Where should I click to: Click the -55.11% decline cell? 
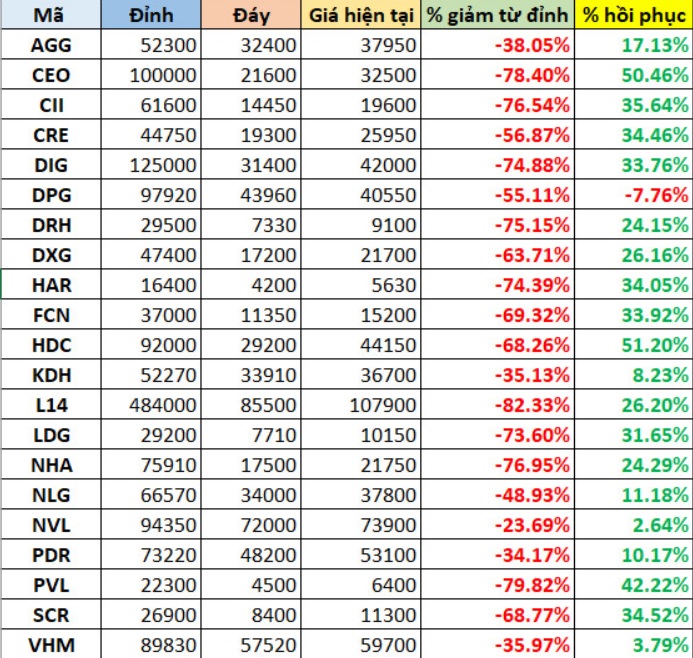498,195
